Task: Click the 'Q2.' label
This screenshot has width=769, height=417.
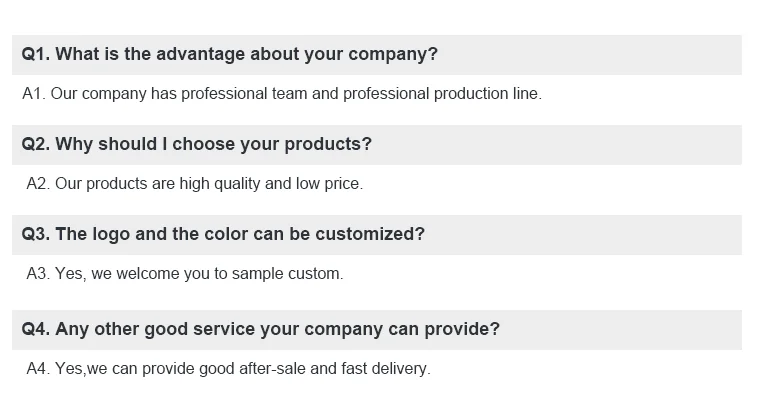Action: tap(36, 144)
